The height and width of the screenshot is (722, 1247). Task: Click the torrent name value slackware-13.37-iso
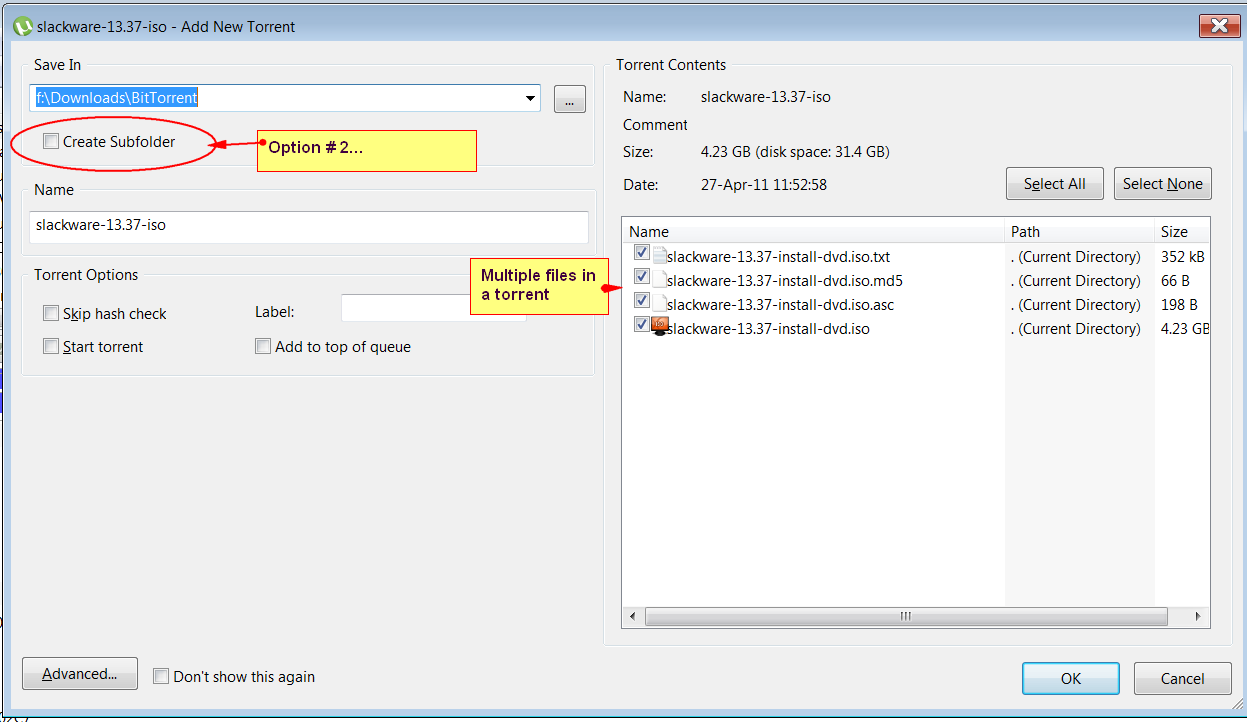pos(766,97)
